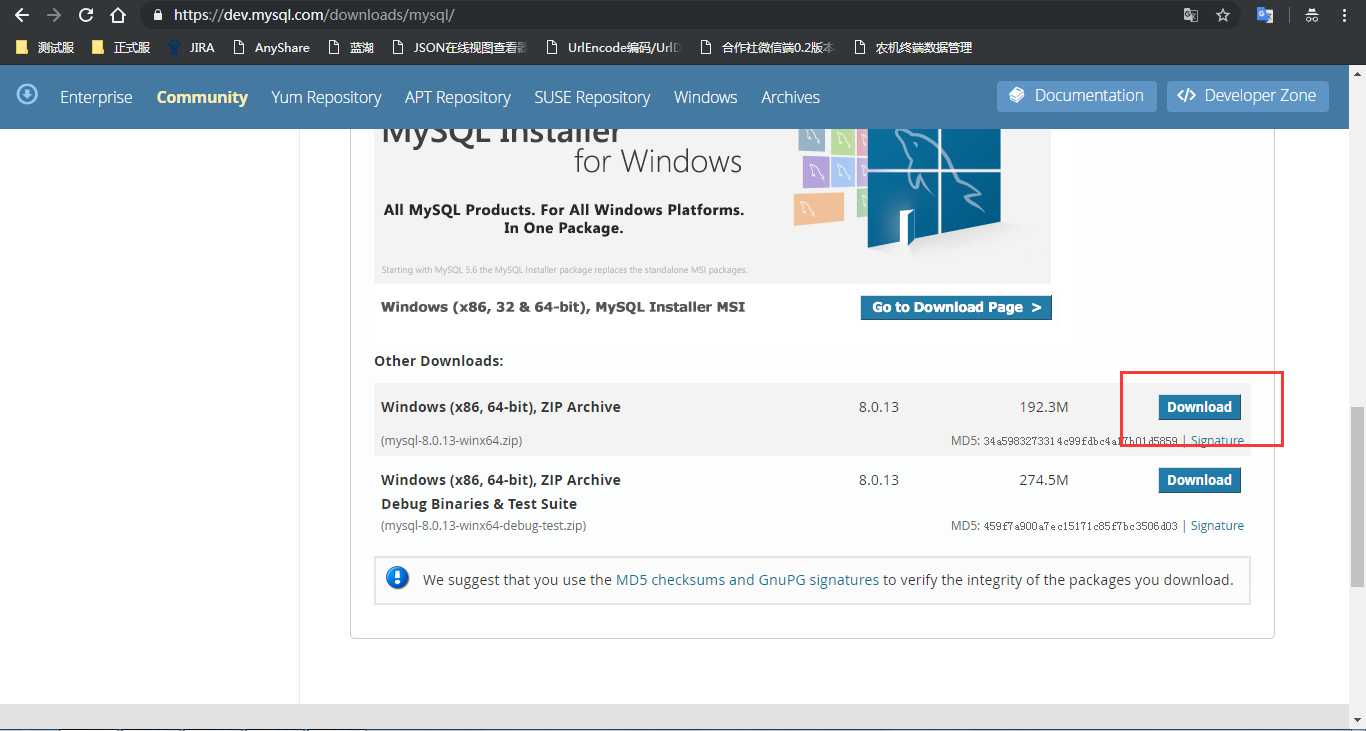Open the Enterprise nav tab

pos(96,97)
